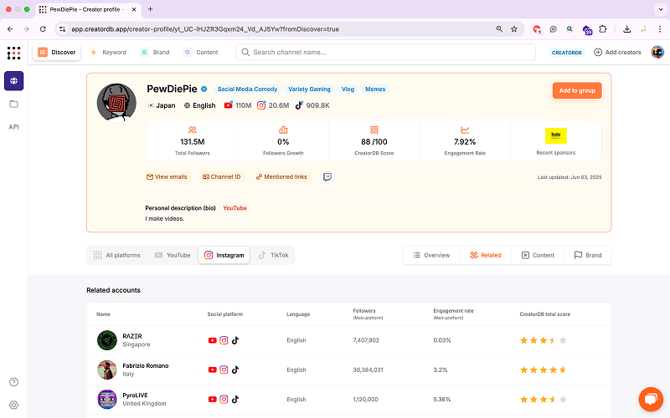670x418 pixels.
Task: Open the Overview section tab
Action: coord(431,255)
